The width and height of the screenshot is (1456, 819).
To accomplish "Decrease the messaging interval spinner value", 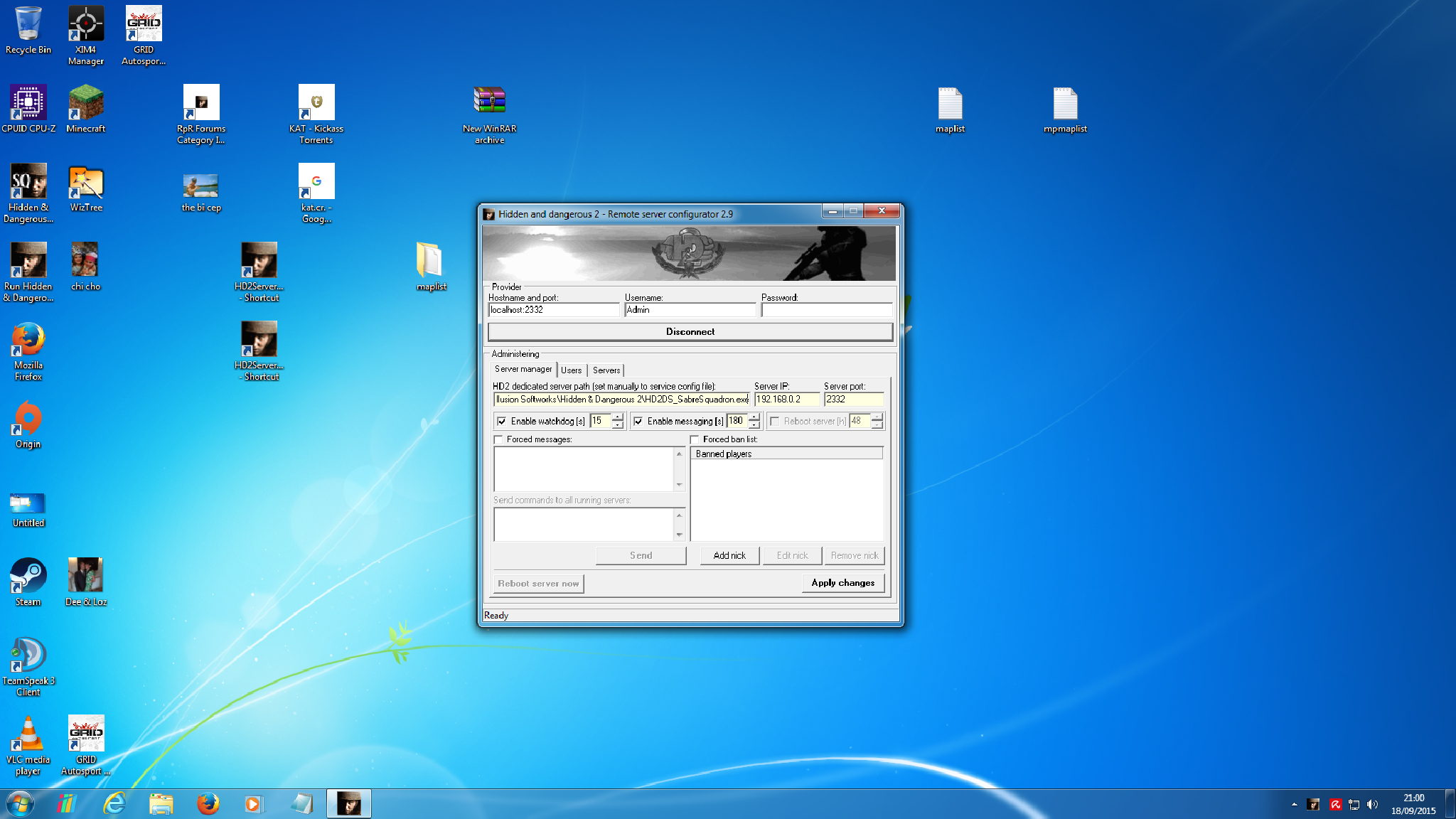I will (754, 425).
